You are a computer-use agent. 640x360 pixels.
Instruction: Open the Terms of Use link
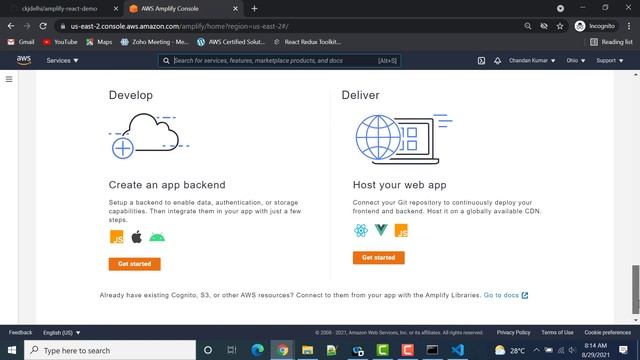(557, 333)
